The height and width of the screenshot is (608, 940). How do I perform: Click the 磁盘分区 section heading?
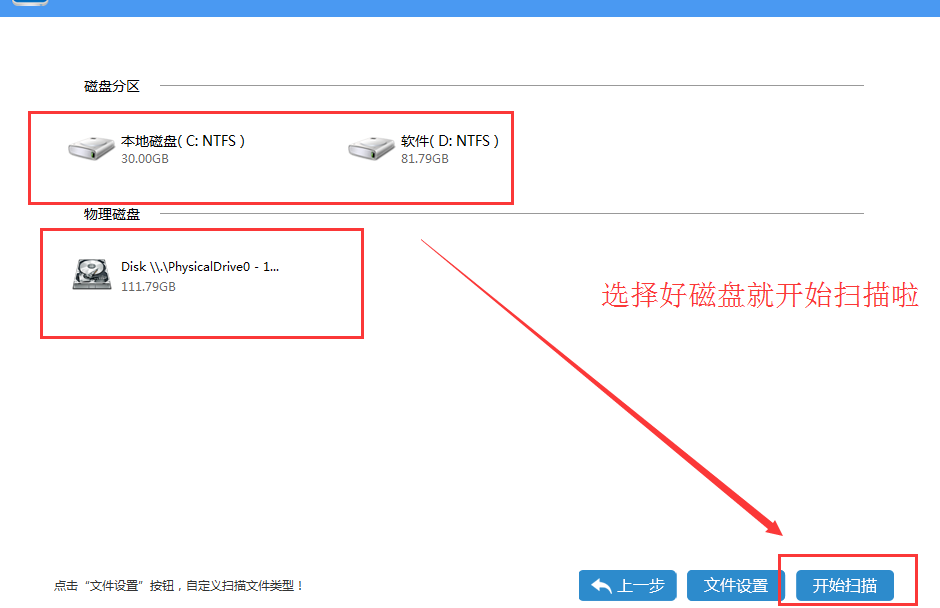112,86
